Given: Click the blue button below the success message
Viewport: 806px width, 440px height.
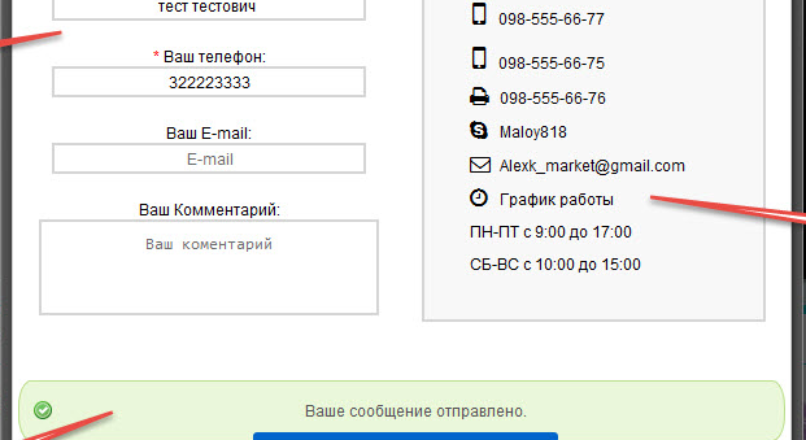Looking at the screenshot, I should [406, 436].
